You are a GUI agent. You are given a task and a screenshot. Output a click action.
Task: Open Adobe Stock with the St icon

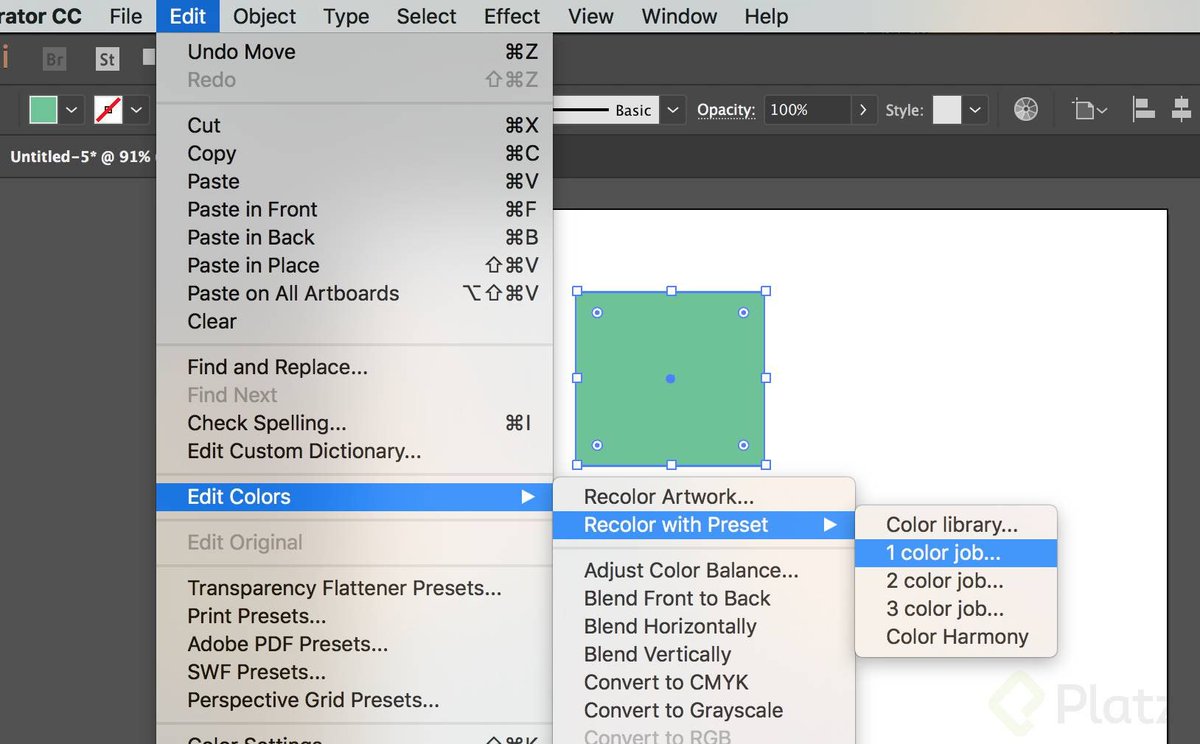[107, 59]
